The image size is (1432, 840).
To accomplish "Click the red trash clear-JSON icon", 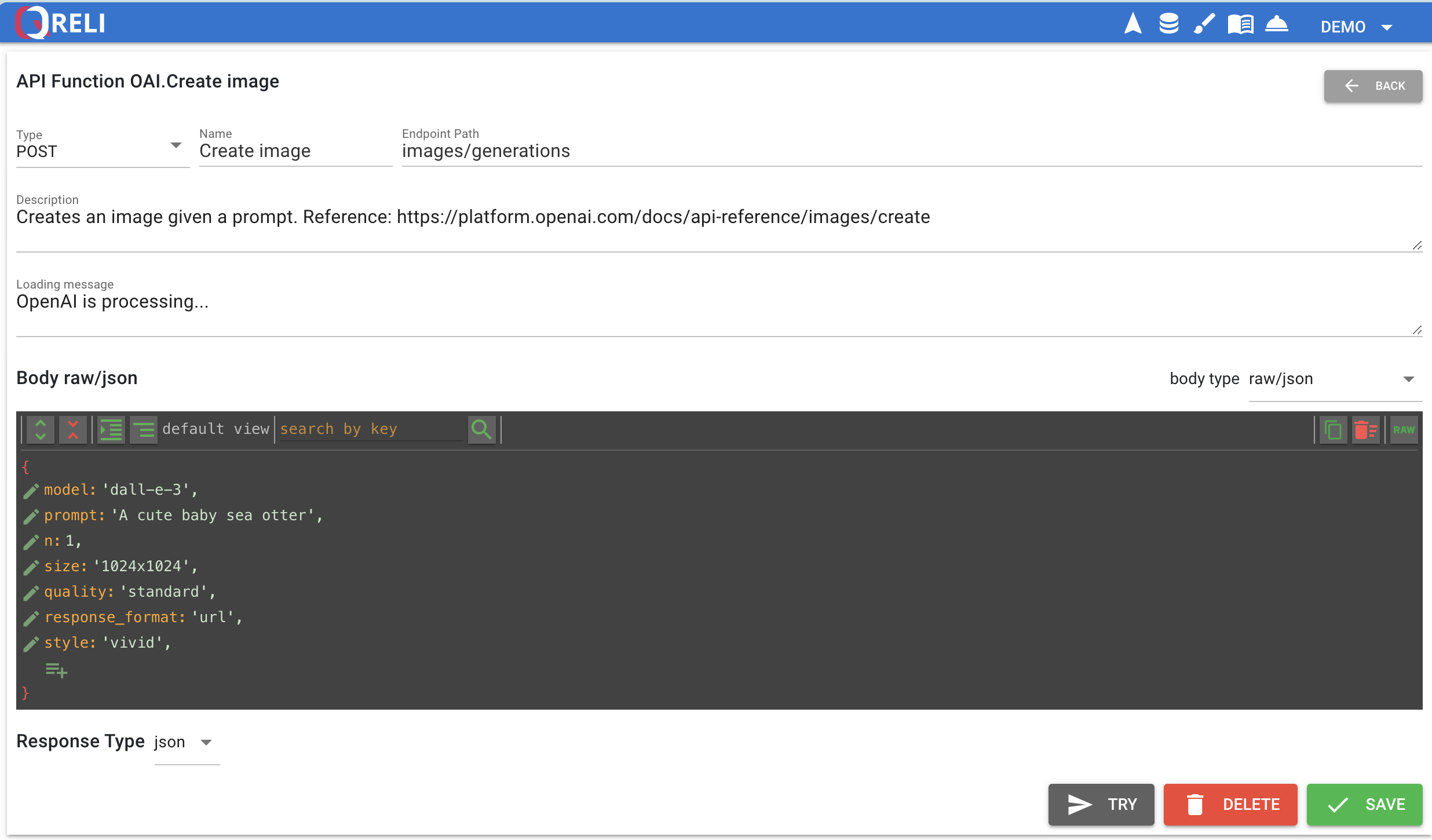I will click(1365, 430).
